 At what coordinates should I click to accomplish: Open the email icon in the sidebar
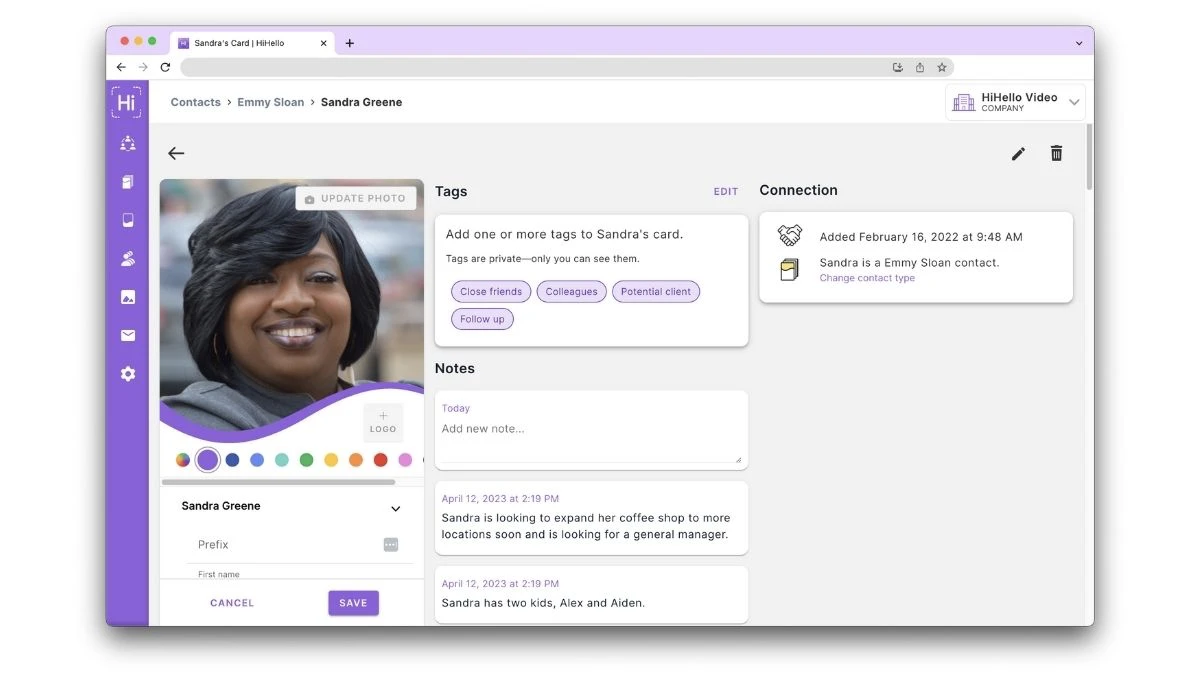coord(127,335)
